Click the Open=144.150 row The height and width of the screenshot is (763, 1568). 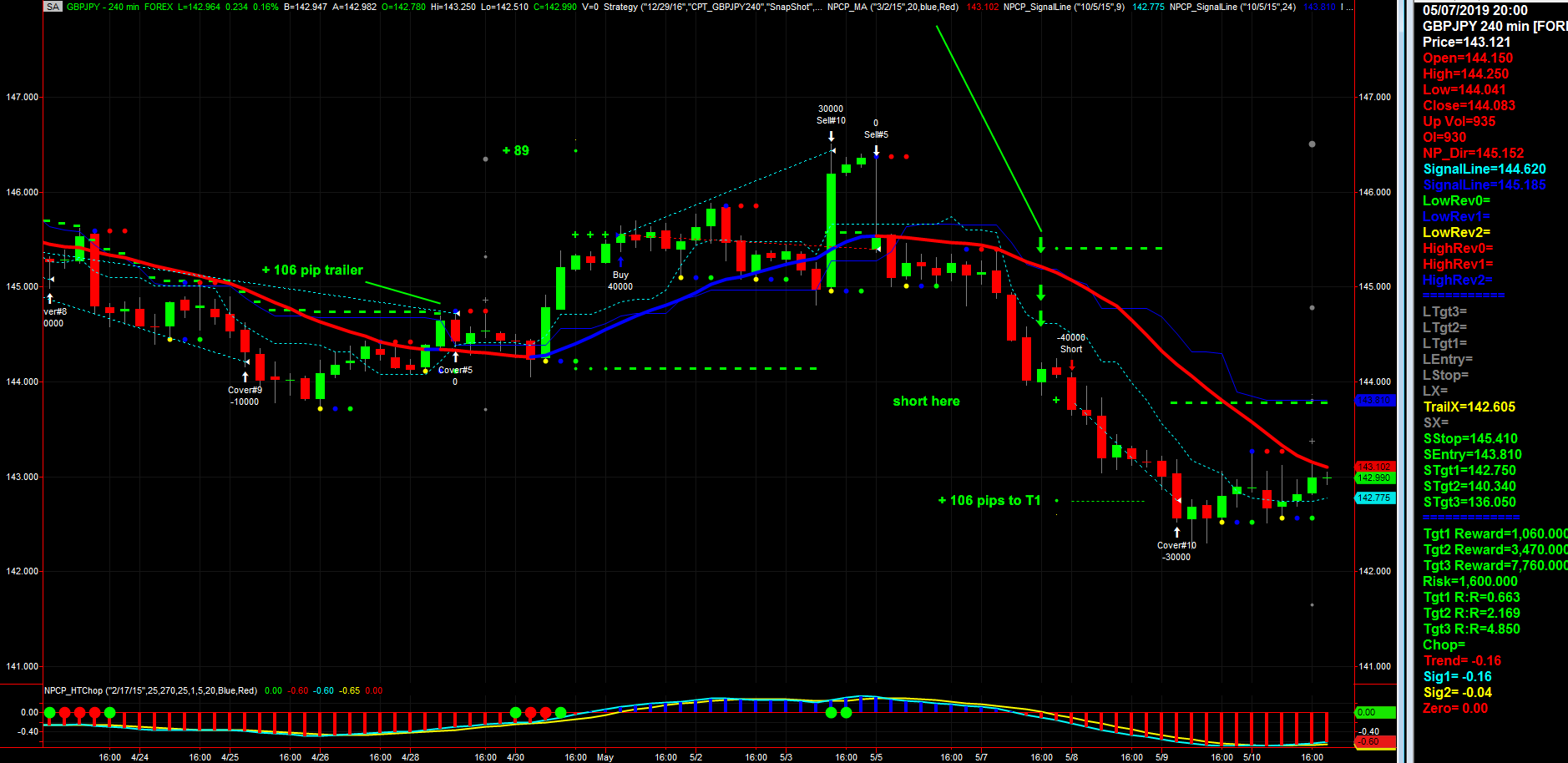point(1468,58)
